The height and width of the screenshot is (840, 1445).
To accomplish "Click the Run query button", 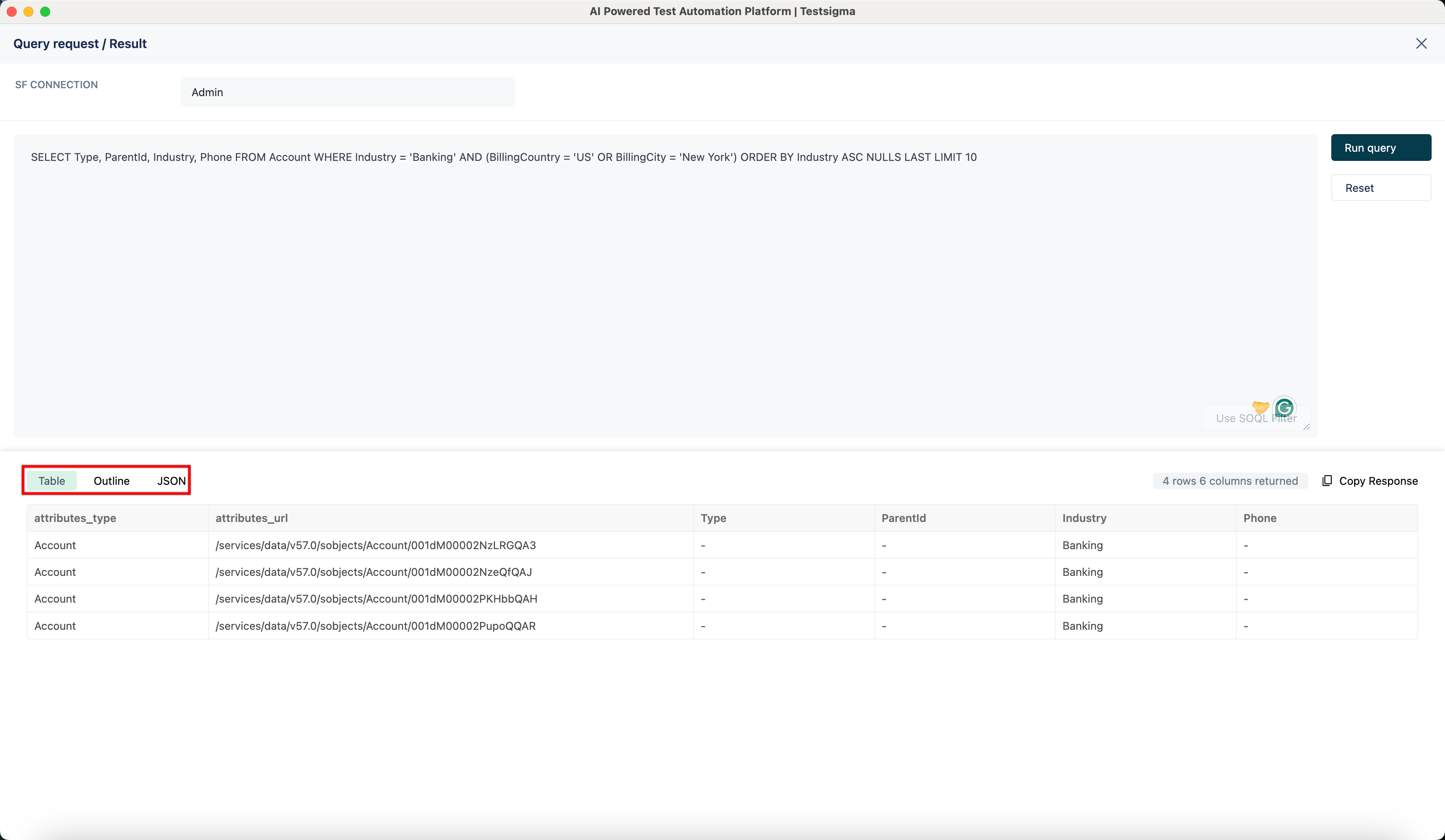I will pos(1381,147).
